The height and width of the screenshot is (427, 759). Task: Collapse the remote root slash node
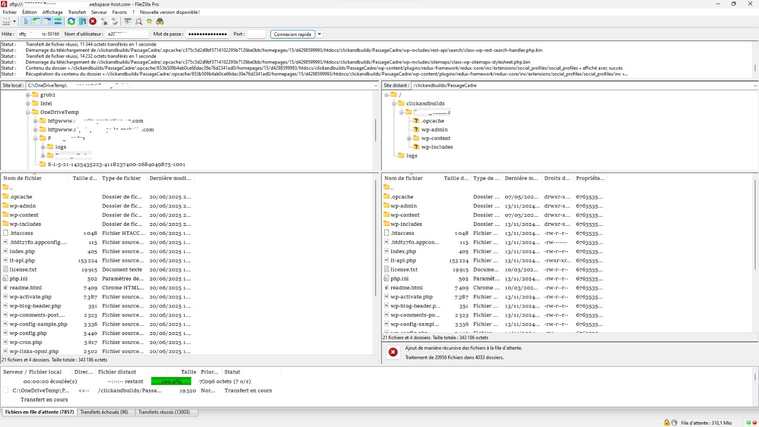[386, 95]
